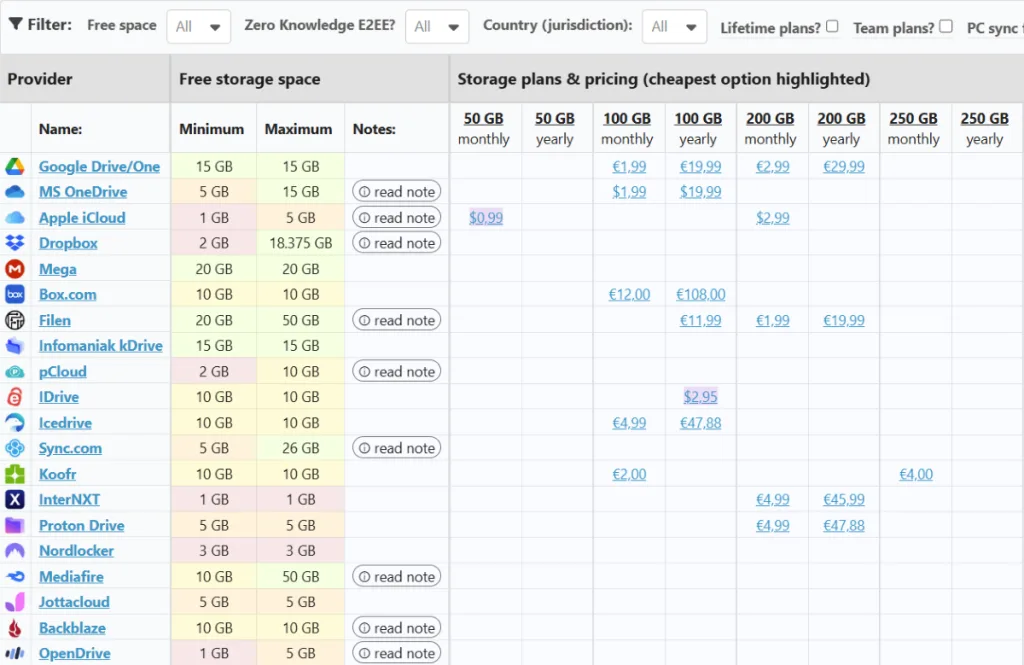Click the Koofr logo icon
1024x665 pixels.
tap(15, 474)
